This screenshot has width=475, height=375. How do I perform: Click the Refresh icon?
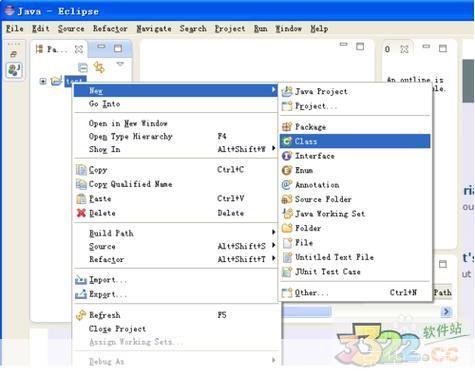(x=81, y=315)
